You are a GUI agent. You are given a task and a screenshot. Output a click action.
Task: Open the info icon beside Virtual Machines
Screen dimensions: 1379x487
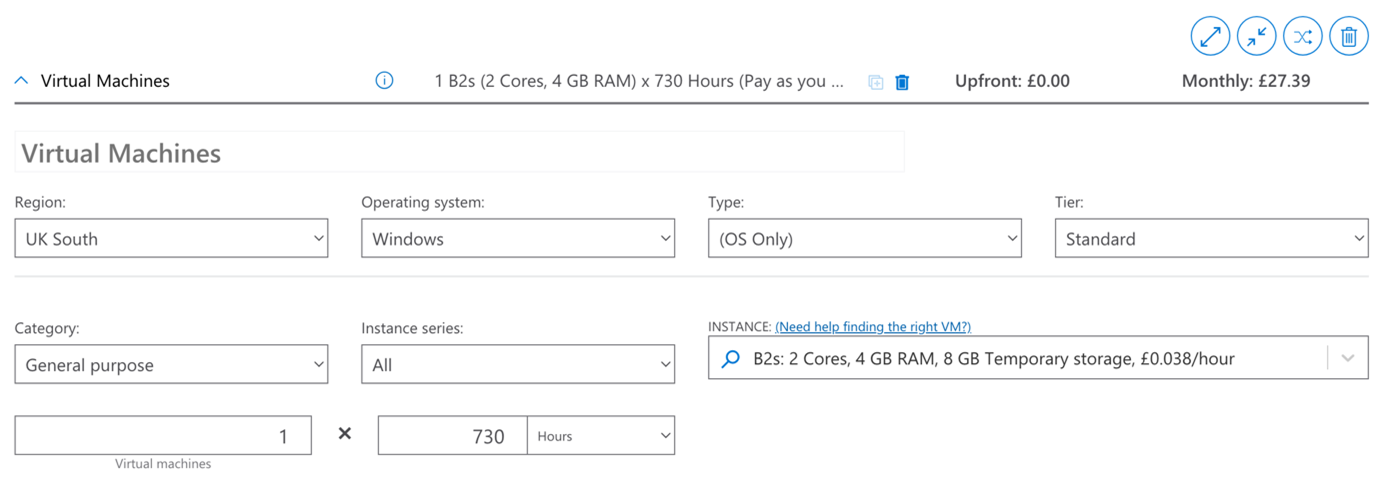[384, 81]
